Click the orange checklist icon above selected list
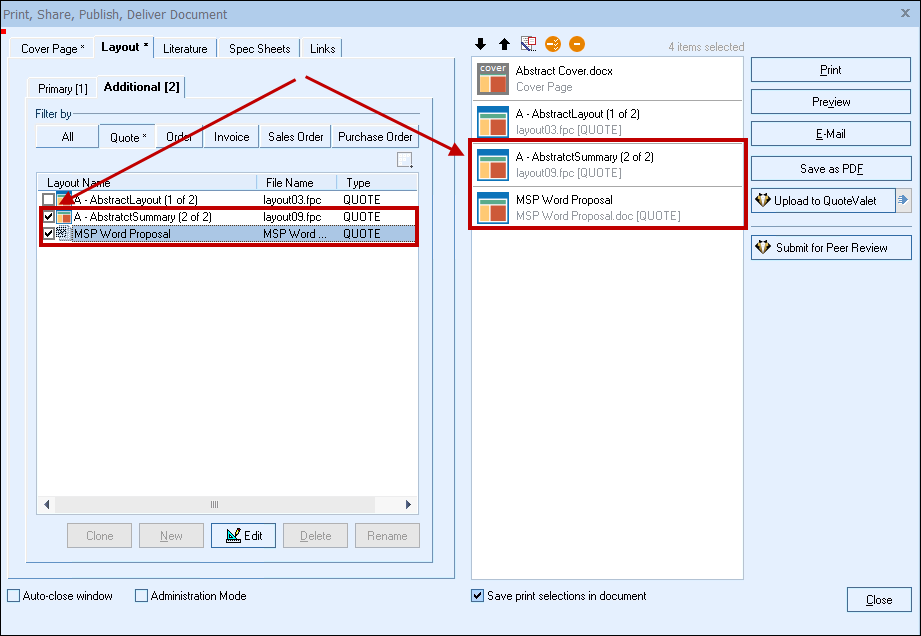 click(553, 45)
